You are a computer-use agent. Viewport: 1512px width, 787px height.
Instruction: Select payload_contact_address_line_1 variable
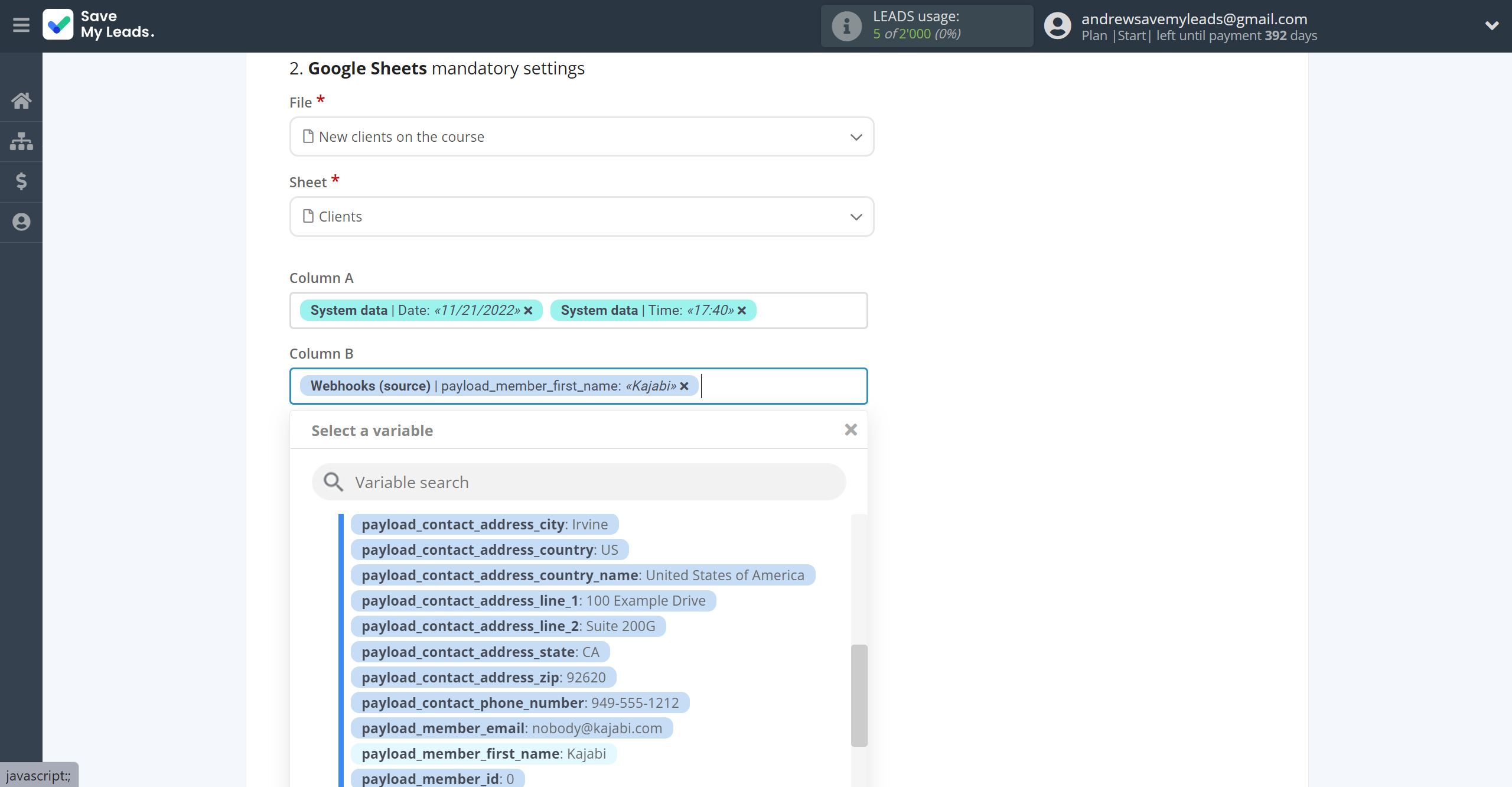[x=533, y=601]
